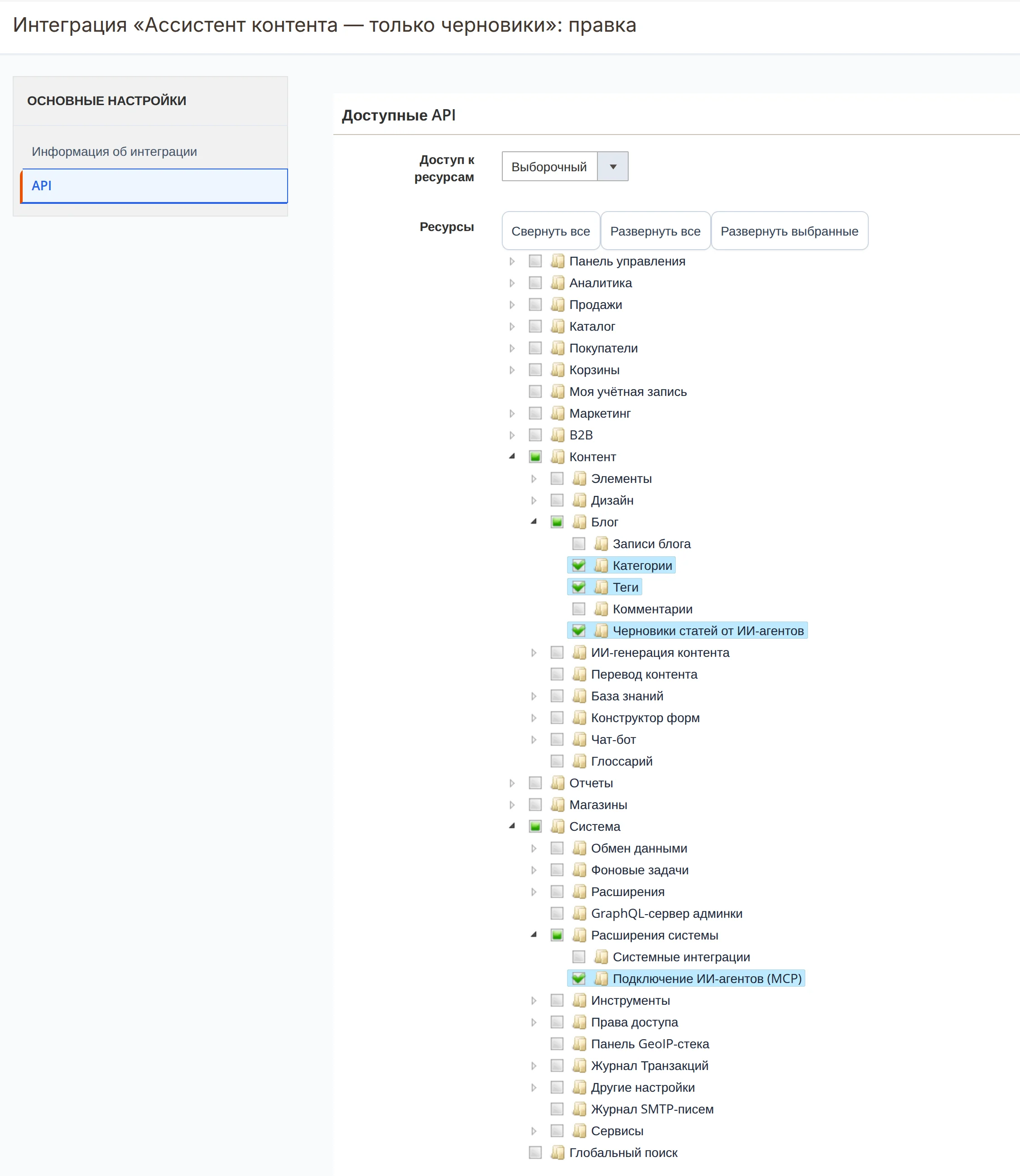This screenshot has width=1020, height=1176.
Task: Expand the Сервисы tree node
Action: tap(534, 1131)
